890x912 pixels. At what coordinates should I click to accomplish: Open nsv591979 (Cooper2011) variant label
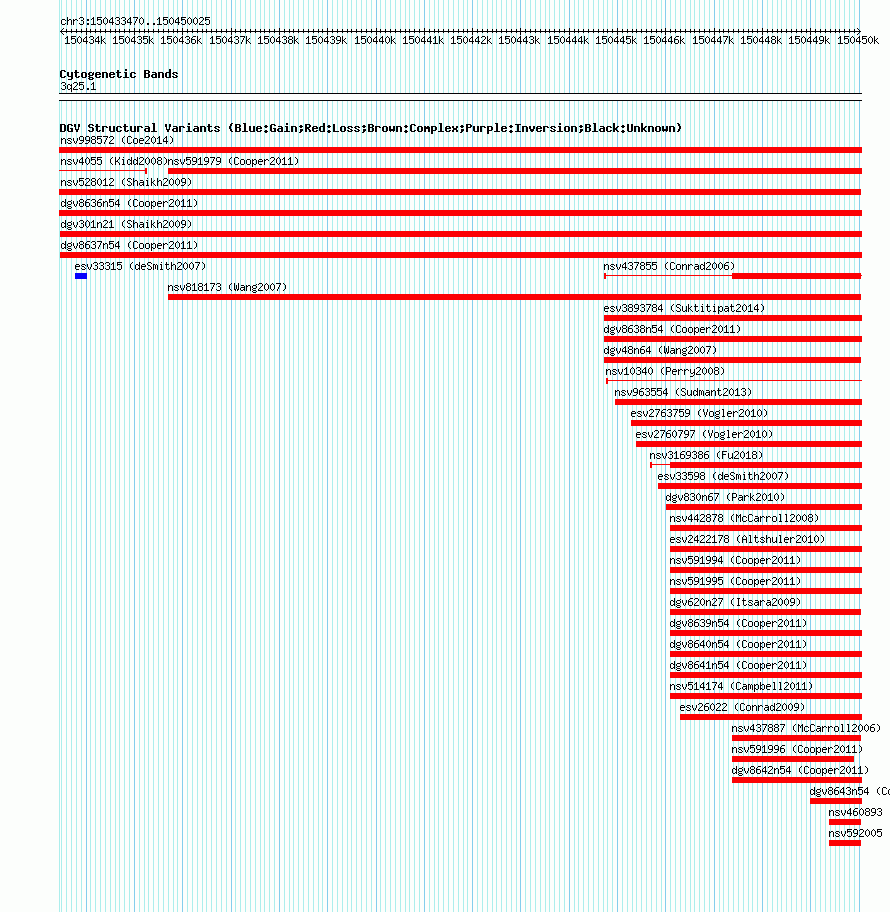[233, 161]
